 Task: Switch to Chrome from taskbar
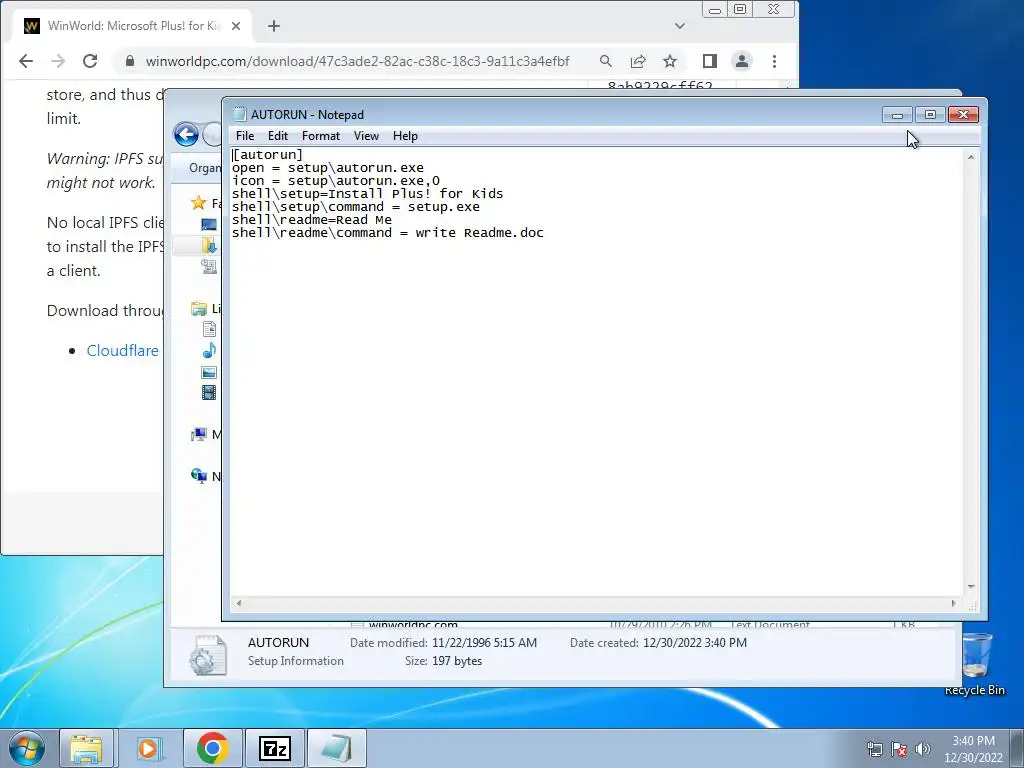coord(212,748)
